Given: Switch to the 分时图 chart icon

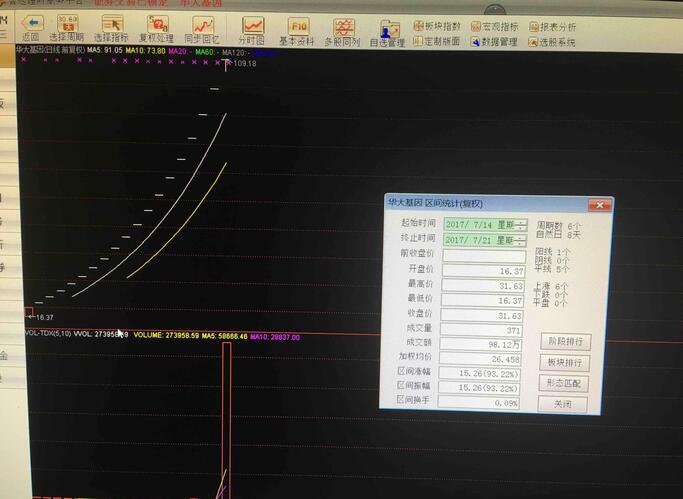Looking at the screenshot, I should coord(253,26).
